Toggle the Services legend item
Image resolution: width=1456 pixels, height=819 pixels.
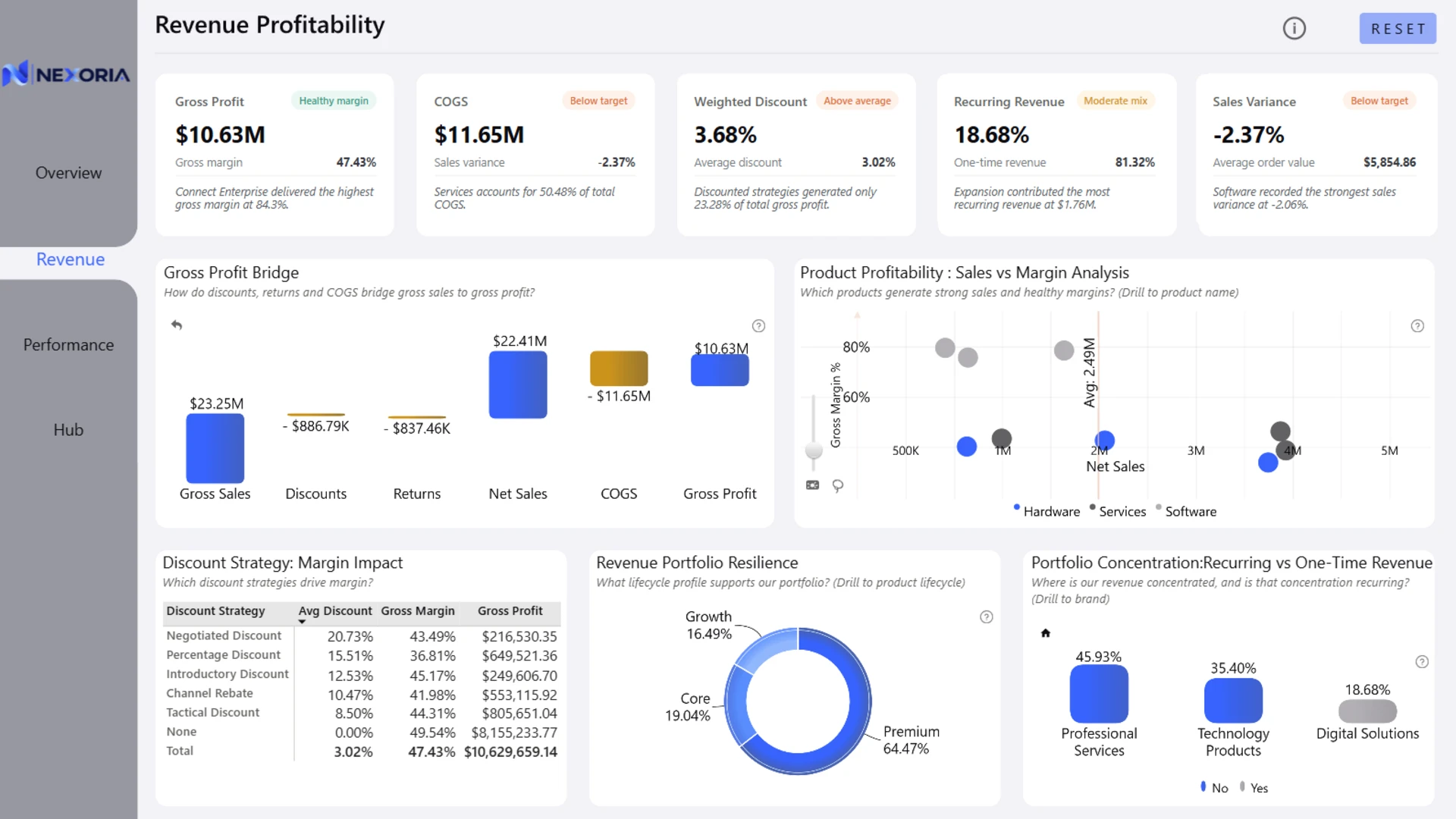(1118, 511)
